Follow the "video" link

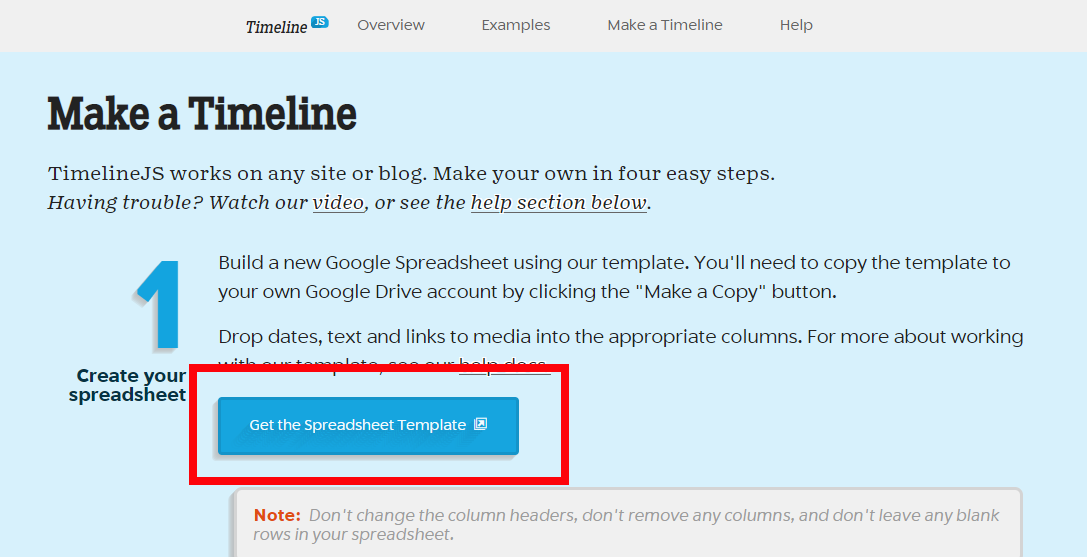tap(338, 203)
